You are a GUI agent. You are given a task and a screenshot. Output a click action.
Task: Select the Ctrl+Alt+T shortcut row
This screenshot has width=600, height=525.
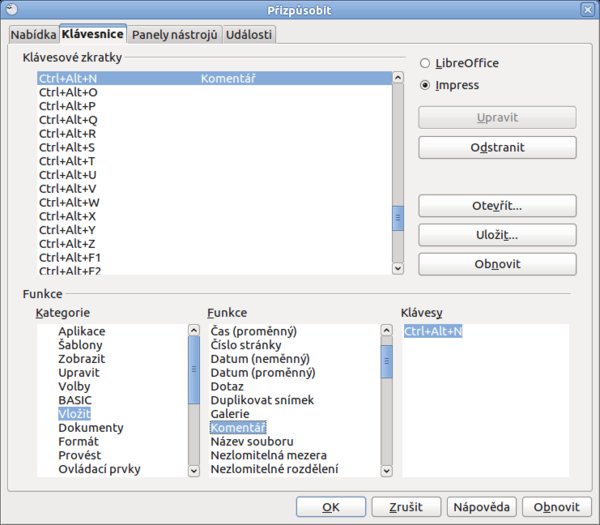(214, 161)
